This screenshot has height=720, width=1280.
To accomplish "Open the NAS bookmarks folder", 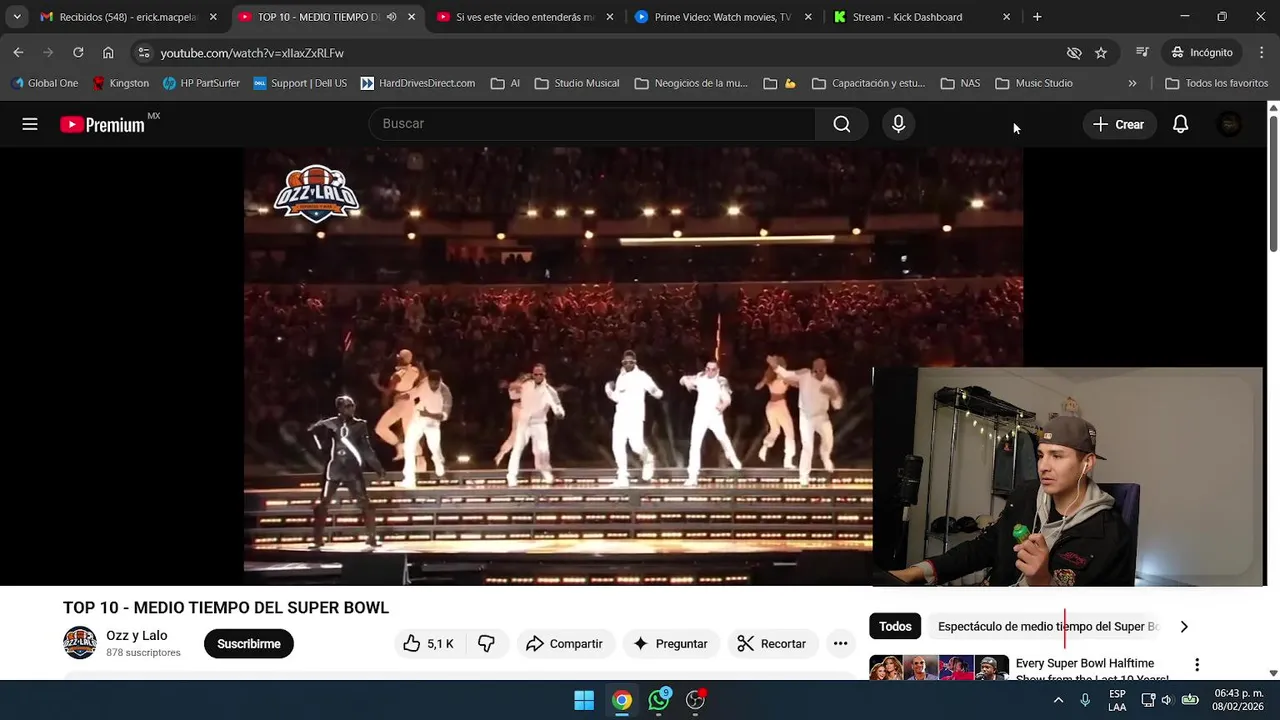I will pyautogui.click(x=960, y=83).
